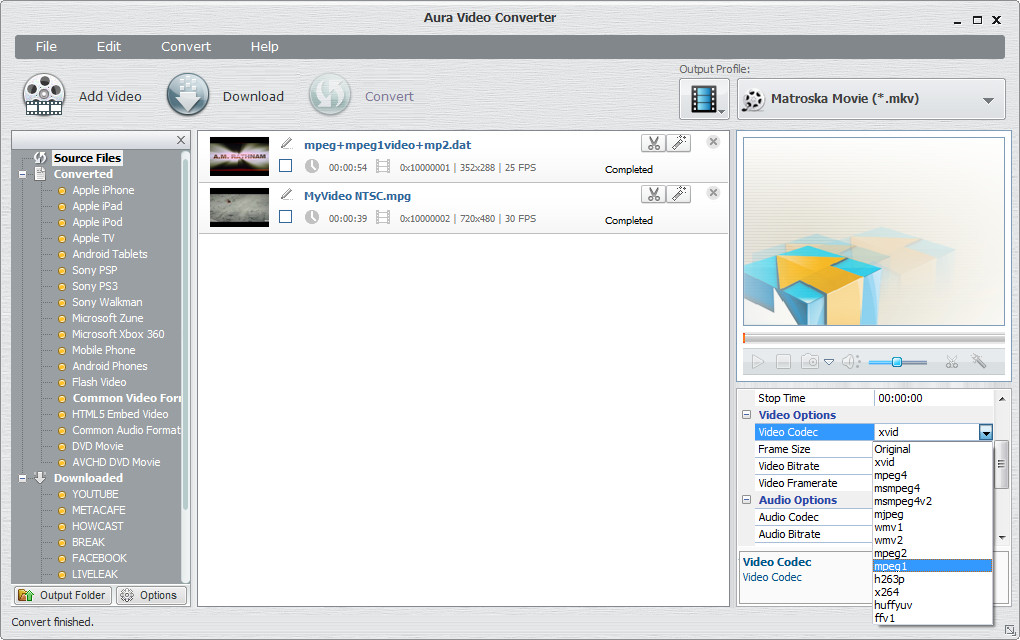Check the box for MyVideo NTSC.mpg
This screenshot has height=640, width=1020.
286,217
